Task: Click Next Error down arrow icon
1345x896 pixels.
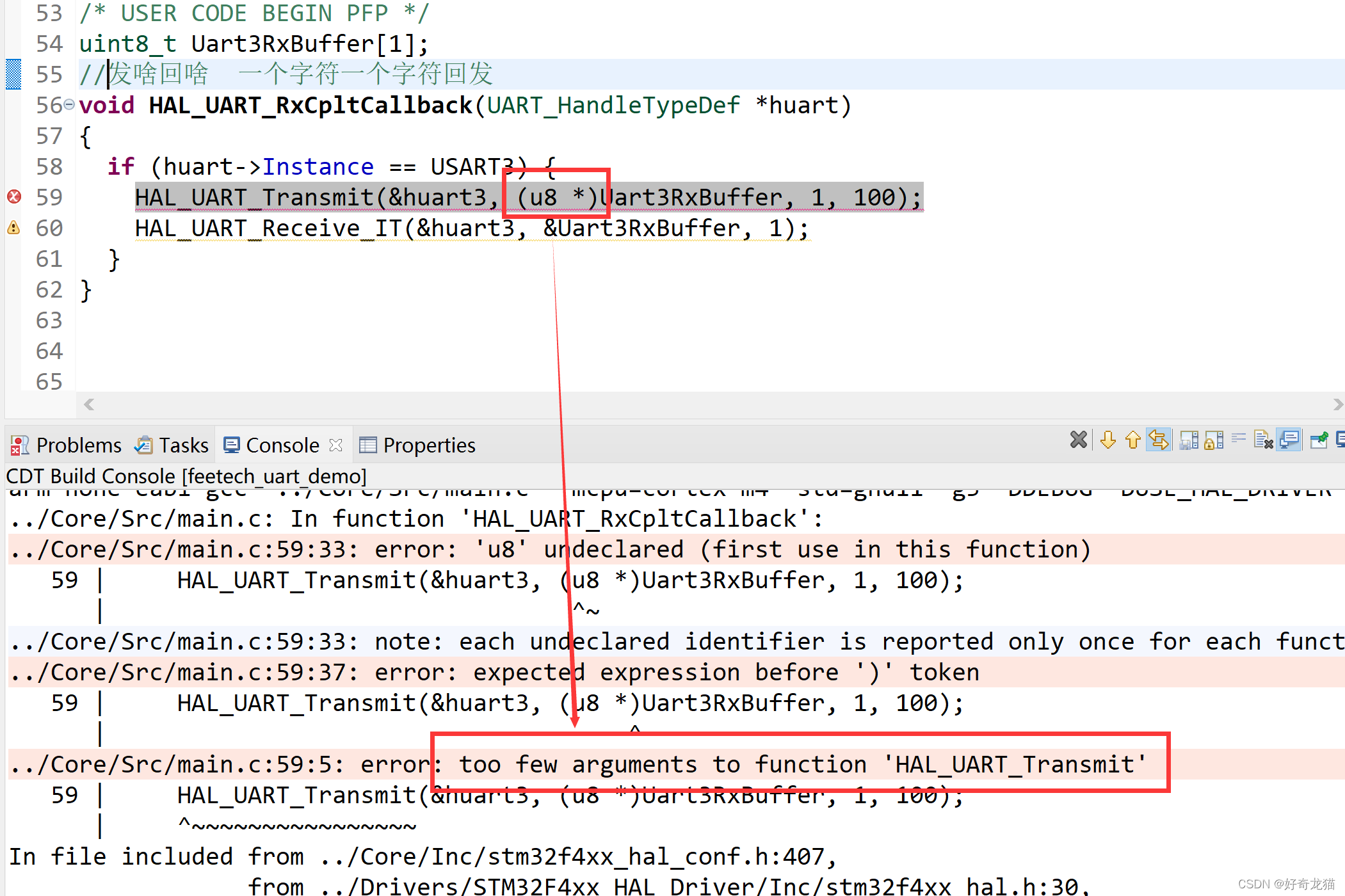Action: [x=1108, y=440]
